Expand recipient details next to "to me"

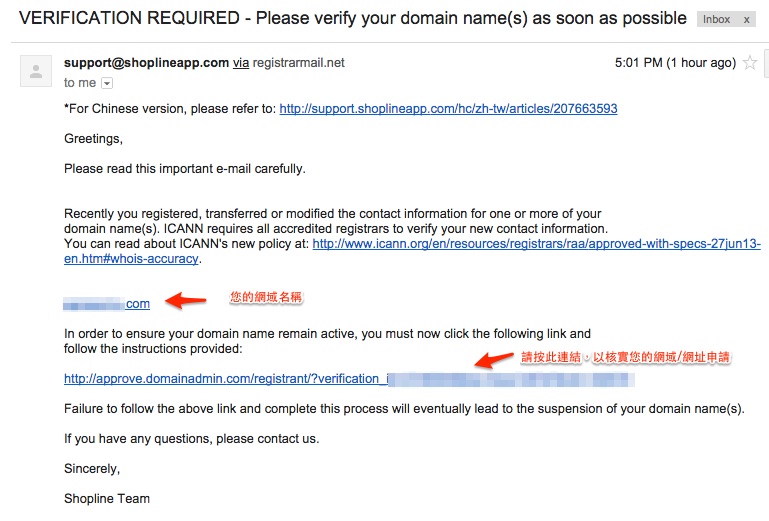(107, 83)
